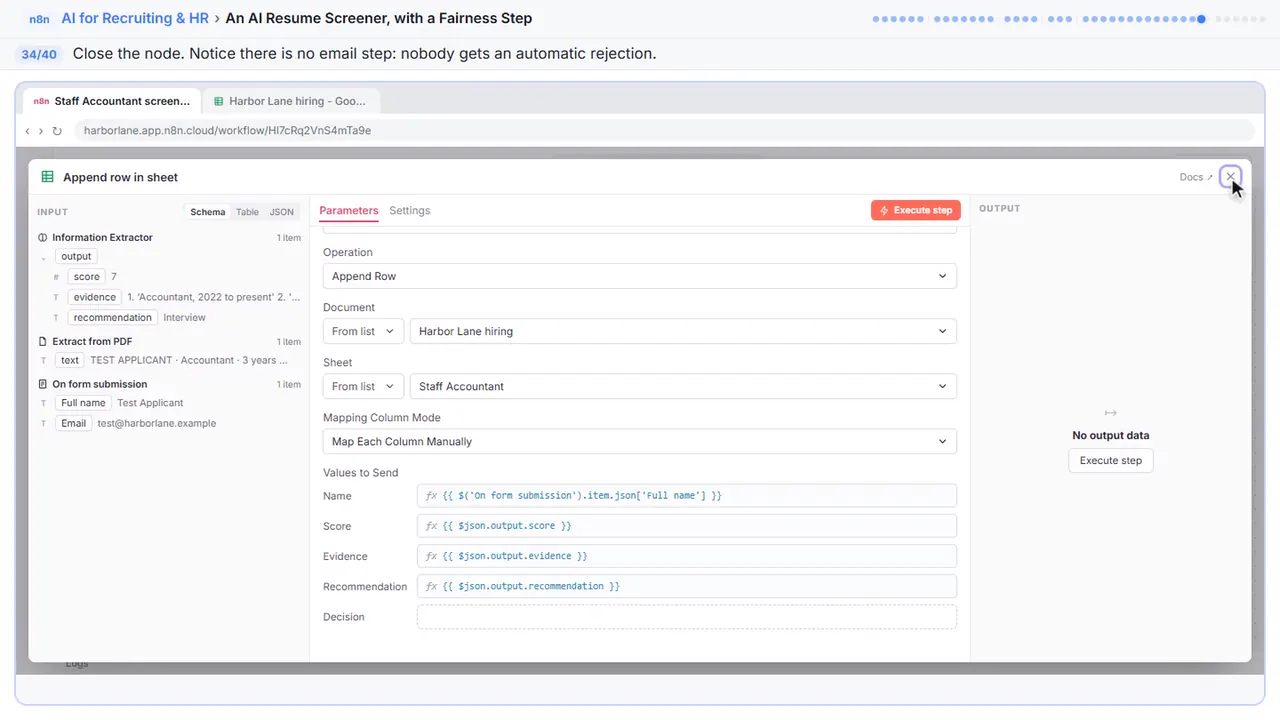Click the Full name field pill
This screenshot has width=1280, height=720.
click(x=83, y=403)
